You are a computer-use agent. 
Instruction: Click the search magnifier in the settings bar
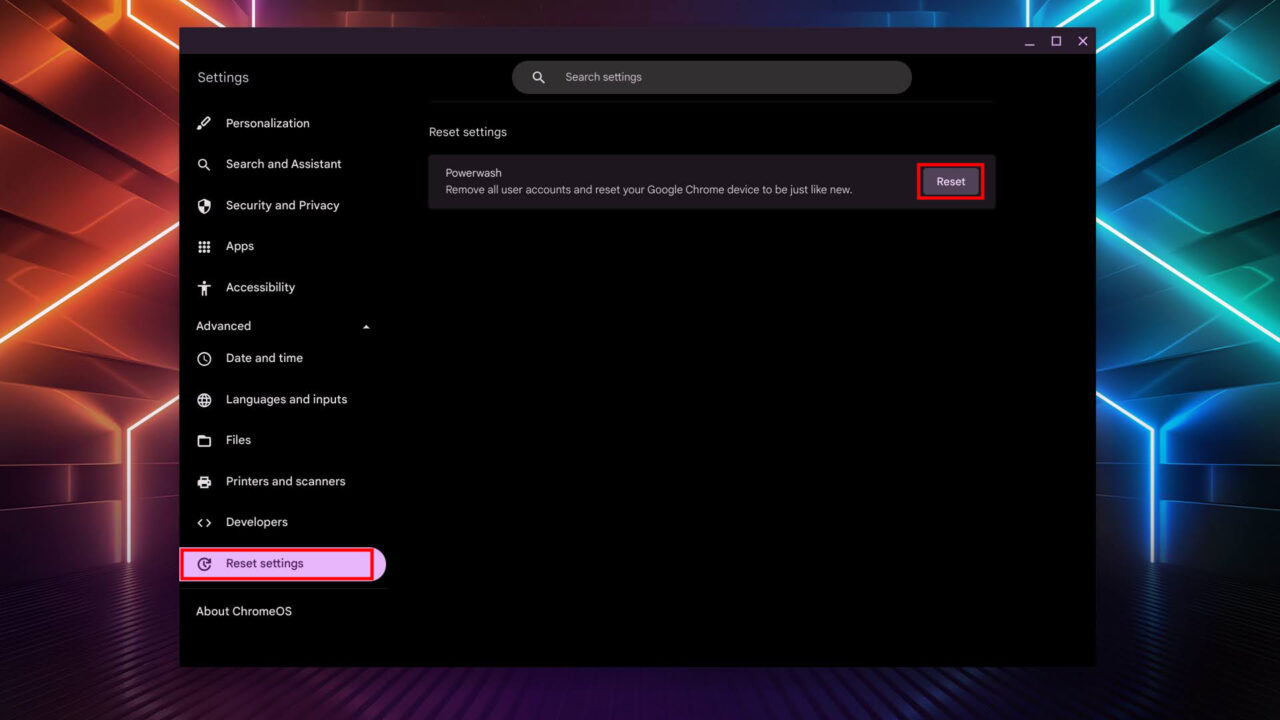537,77
